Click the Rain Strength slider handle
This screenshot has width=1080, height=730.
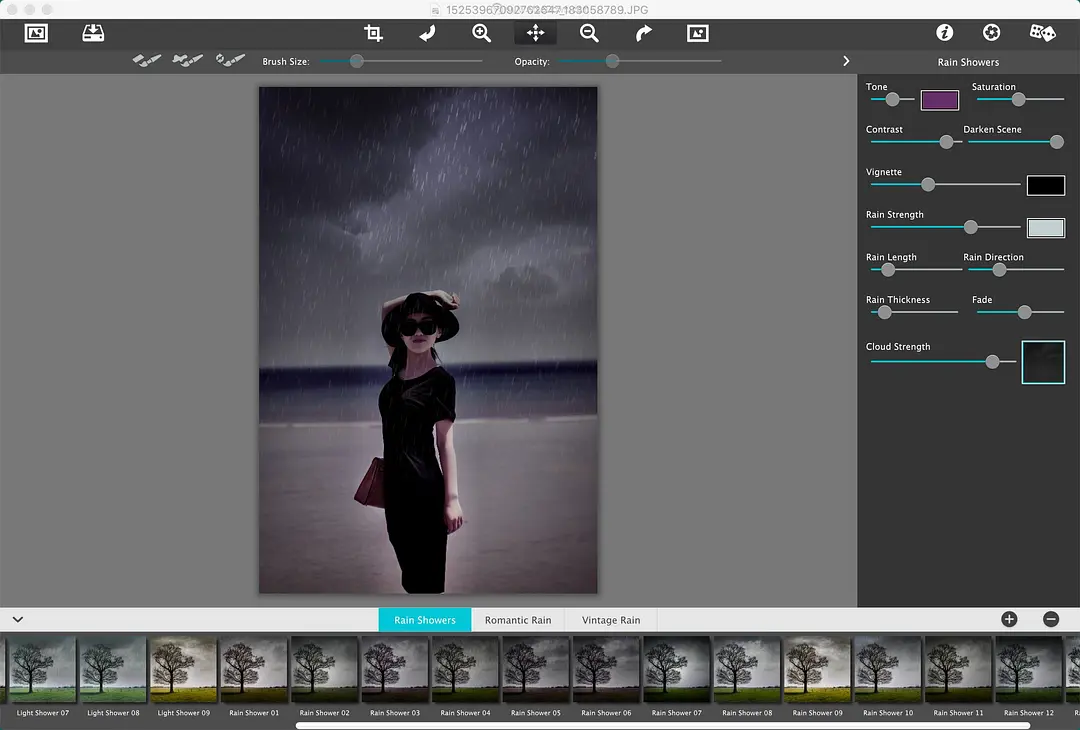[x=970, y=228]
